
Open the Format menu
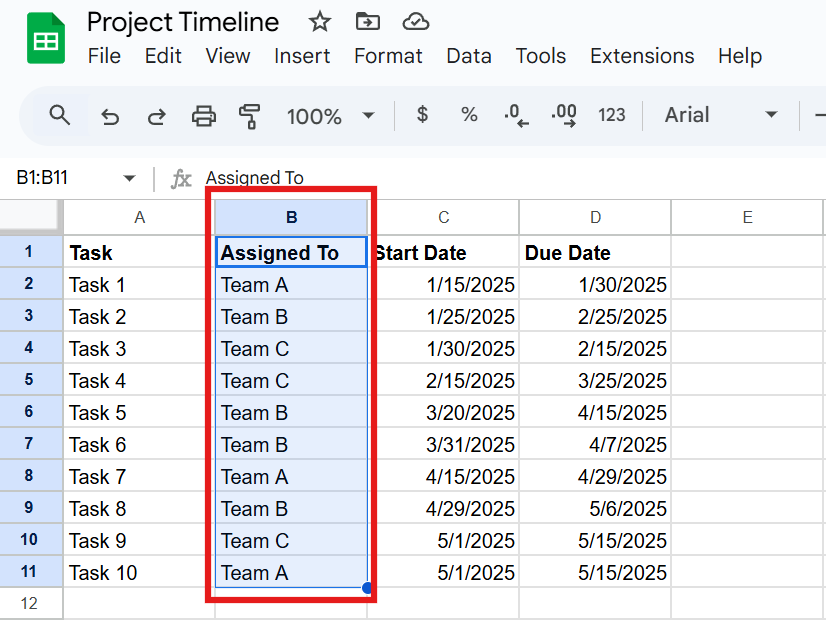(x=388, y=56)
